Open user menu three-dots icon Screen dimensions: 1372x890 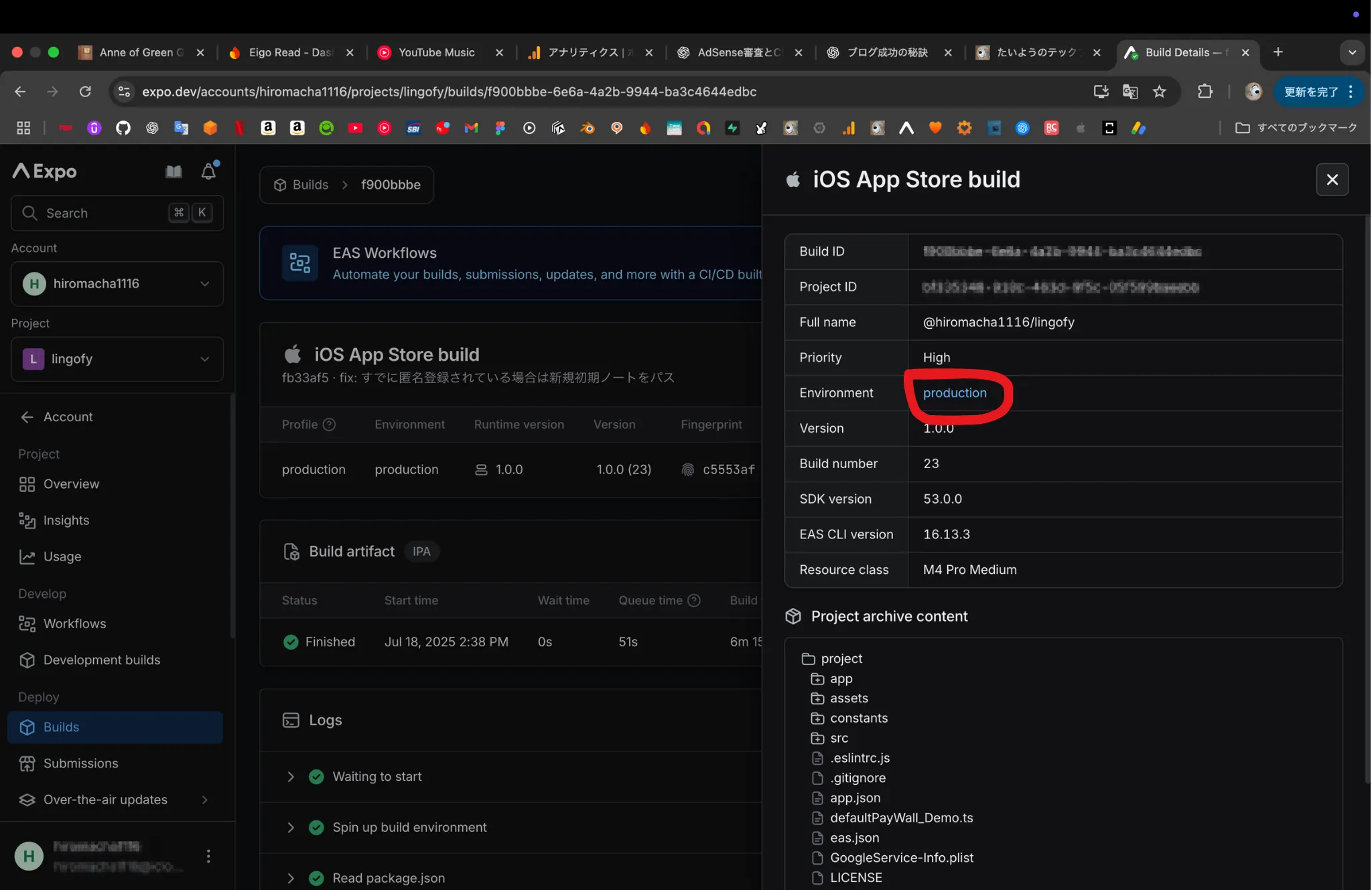(208, 856)
